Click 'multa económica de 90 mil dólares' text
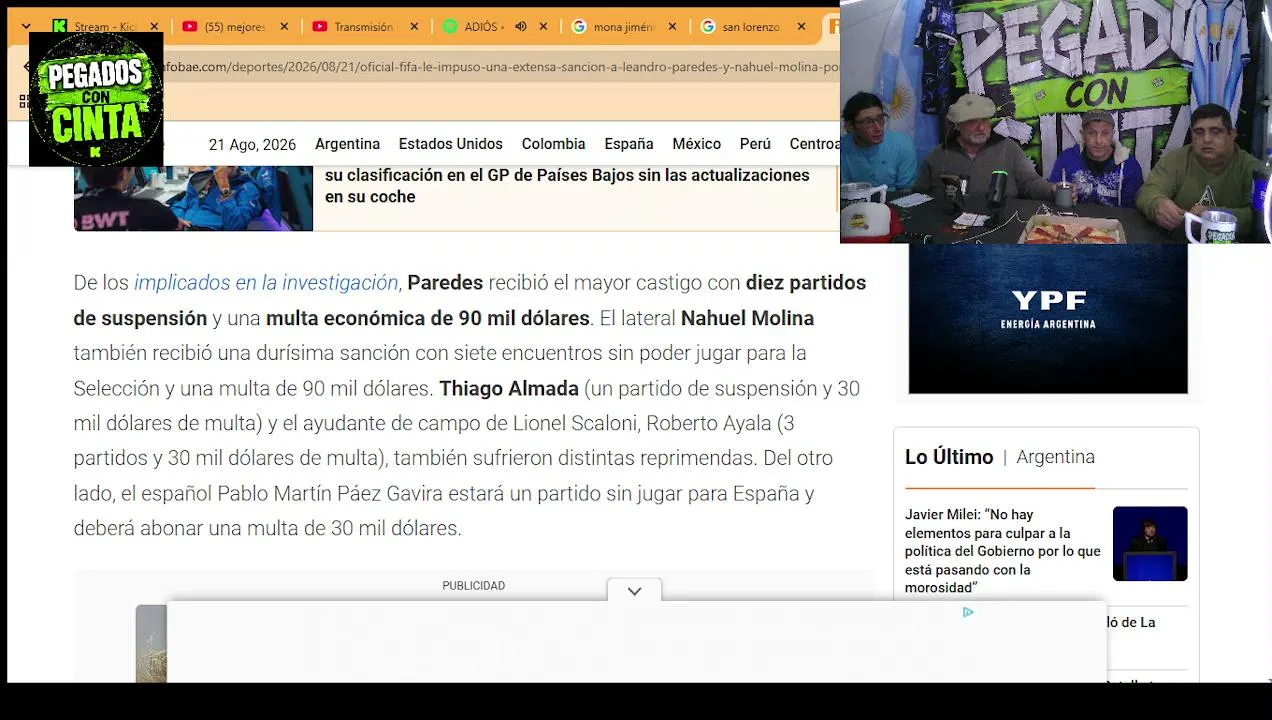 click(428, 318)
